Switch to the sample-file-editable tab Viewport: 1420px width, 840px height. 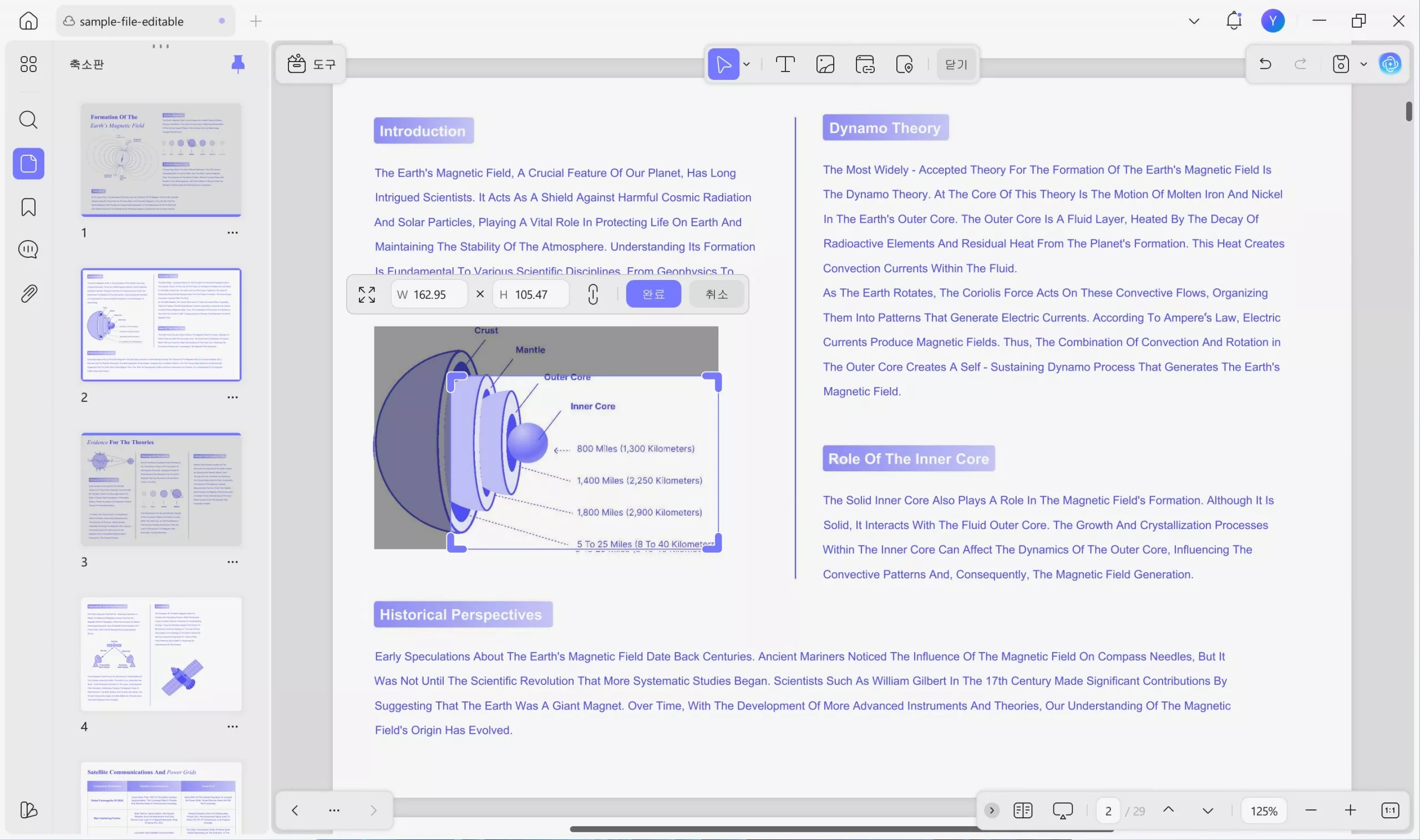pos(131,22)
